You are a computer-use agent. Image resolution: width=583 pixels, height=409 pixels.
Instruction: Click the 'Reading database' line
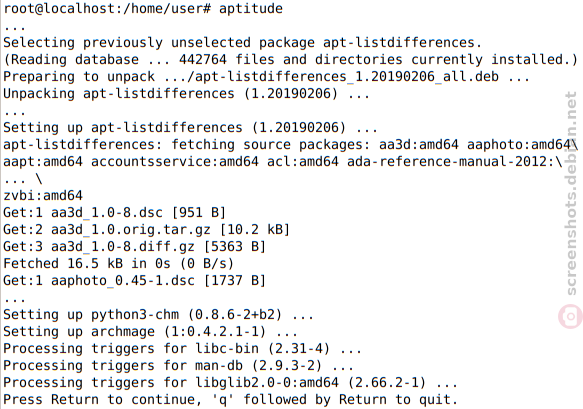tap(290, 59)
